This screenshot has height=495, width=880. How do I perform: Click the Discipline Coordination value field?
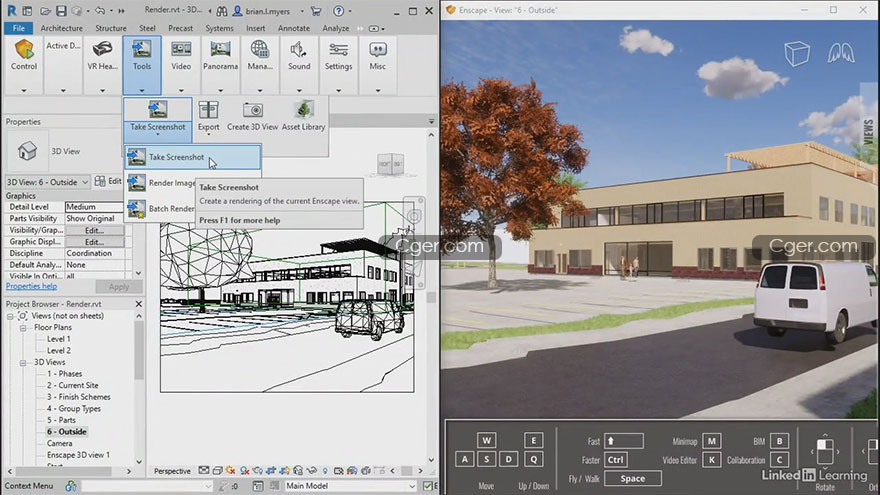tap(94, 254)
